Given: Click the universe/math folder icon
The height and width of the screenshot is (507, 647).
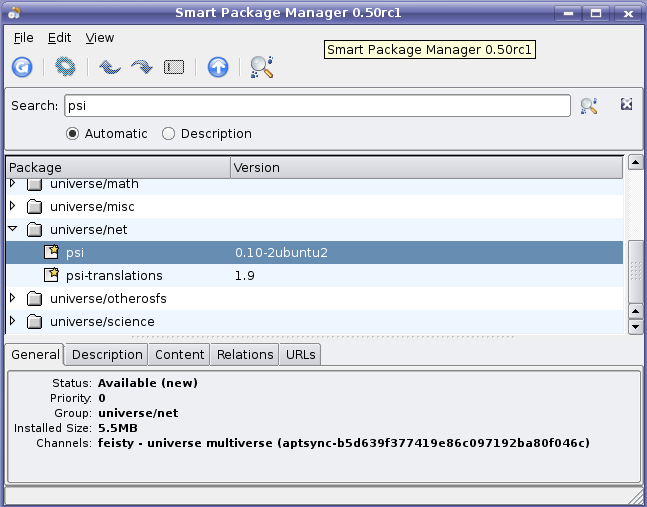Looking at the screenshot, I should point(34,184).
